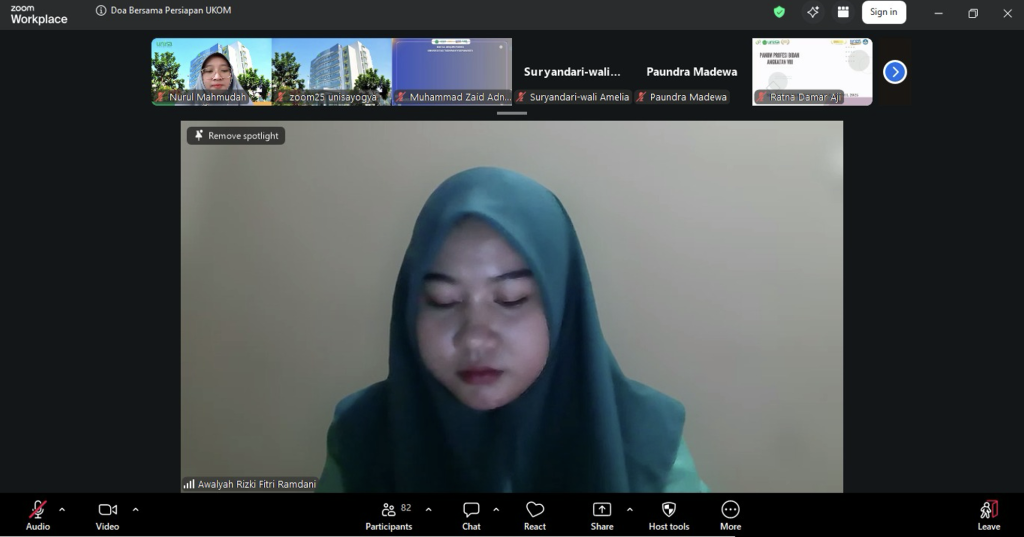Open meeting info icon beside the title

(101, 11)
